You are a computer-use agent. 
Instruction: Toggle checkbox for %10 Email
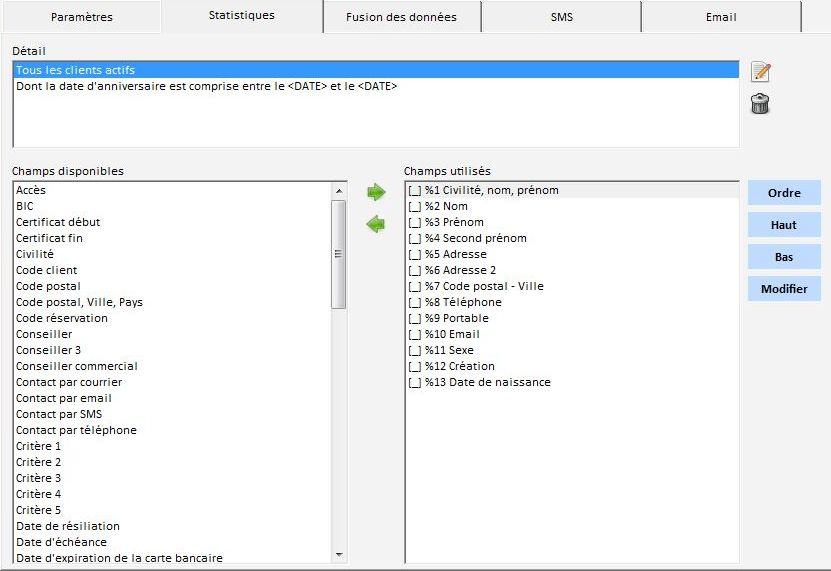[x=415, y=335]
